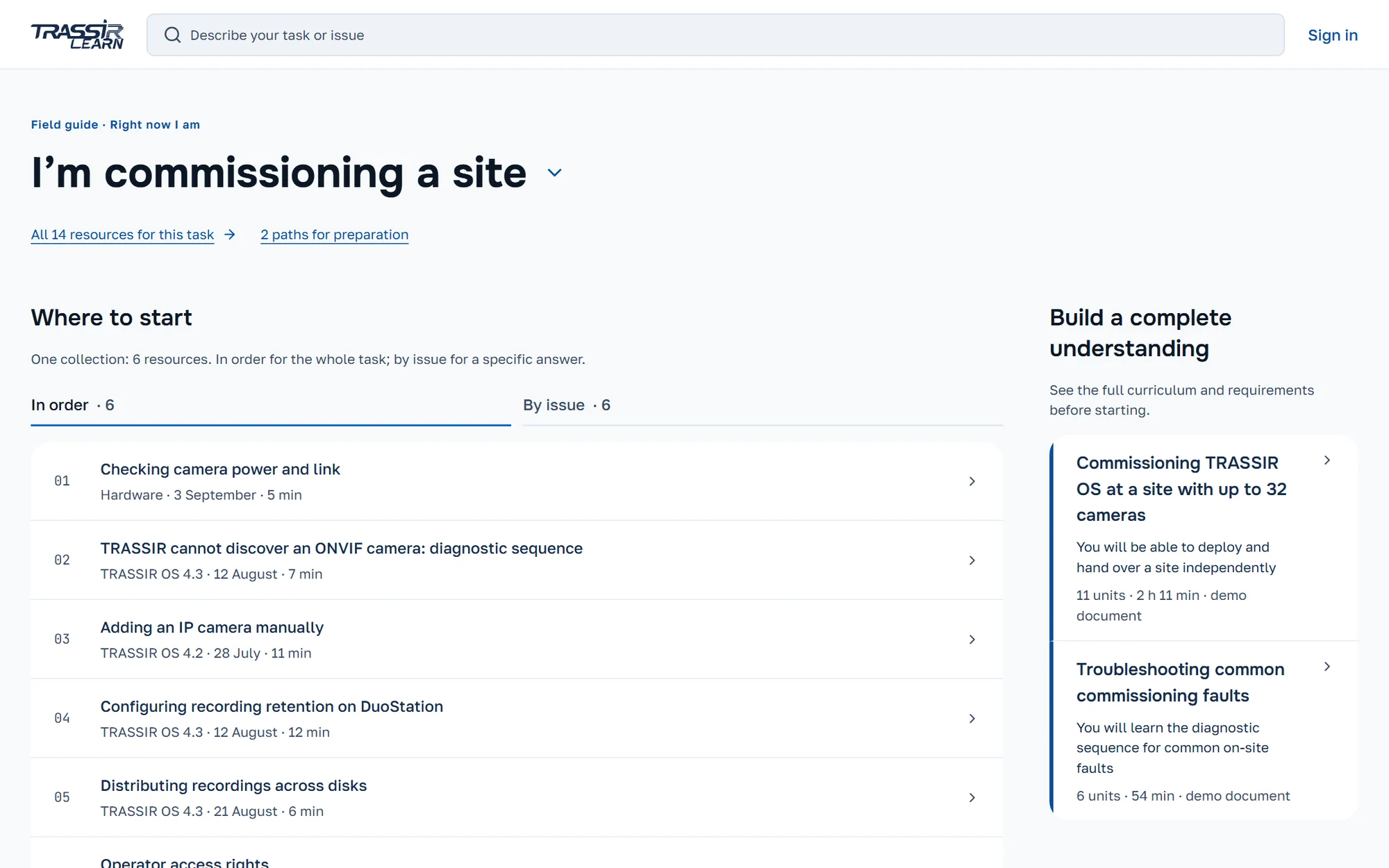
Task: Open chevron for Adding an IP camera row
Action: tap(972, 640)
